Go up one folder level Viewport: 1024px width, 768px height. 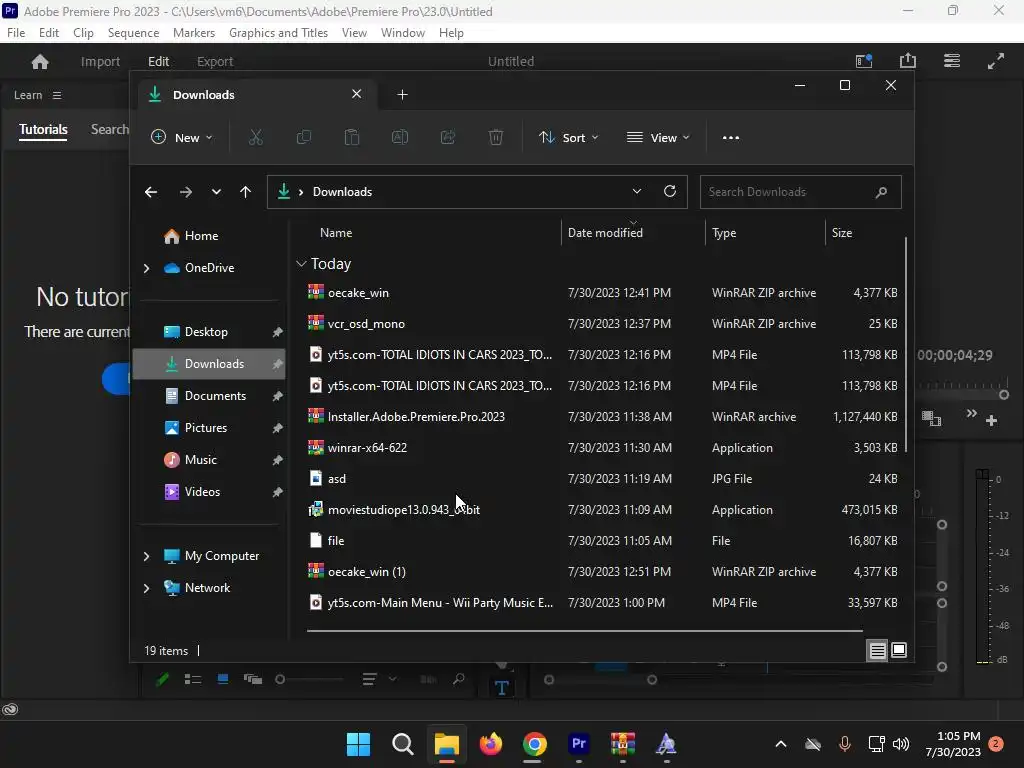click(x=245, y=192)
